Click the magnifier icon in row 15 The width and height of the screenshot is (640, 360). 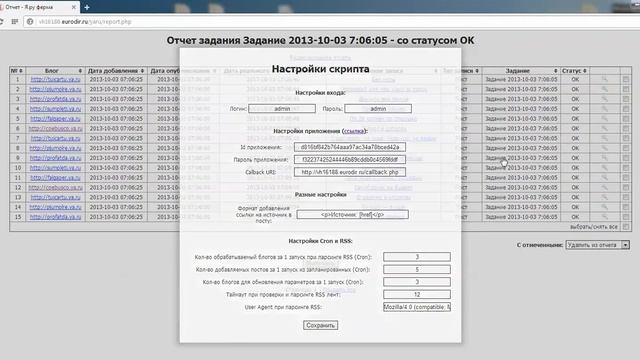point(604,217)
